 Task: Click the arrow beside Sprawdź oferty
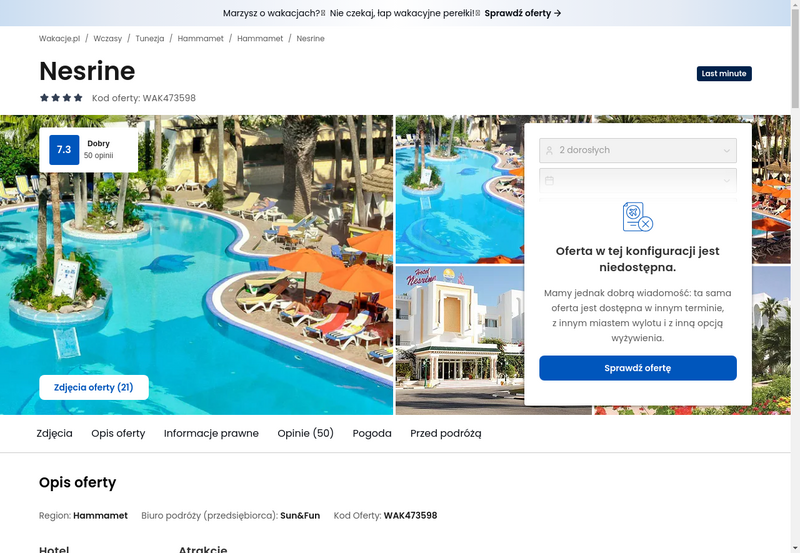558,13
